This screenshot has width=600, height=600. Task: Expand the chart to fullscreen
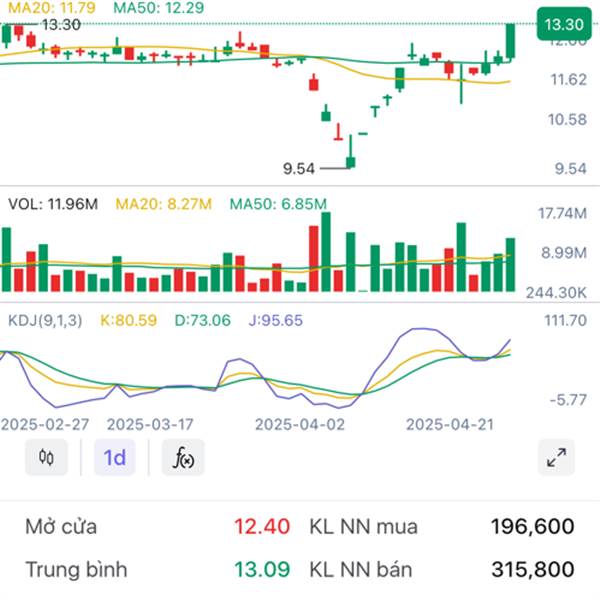(x=556, y=457)
